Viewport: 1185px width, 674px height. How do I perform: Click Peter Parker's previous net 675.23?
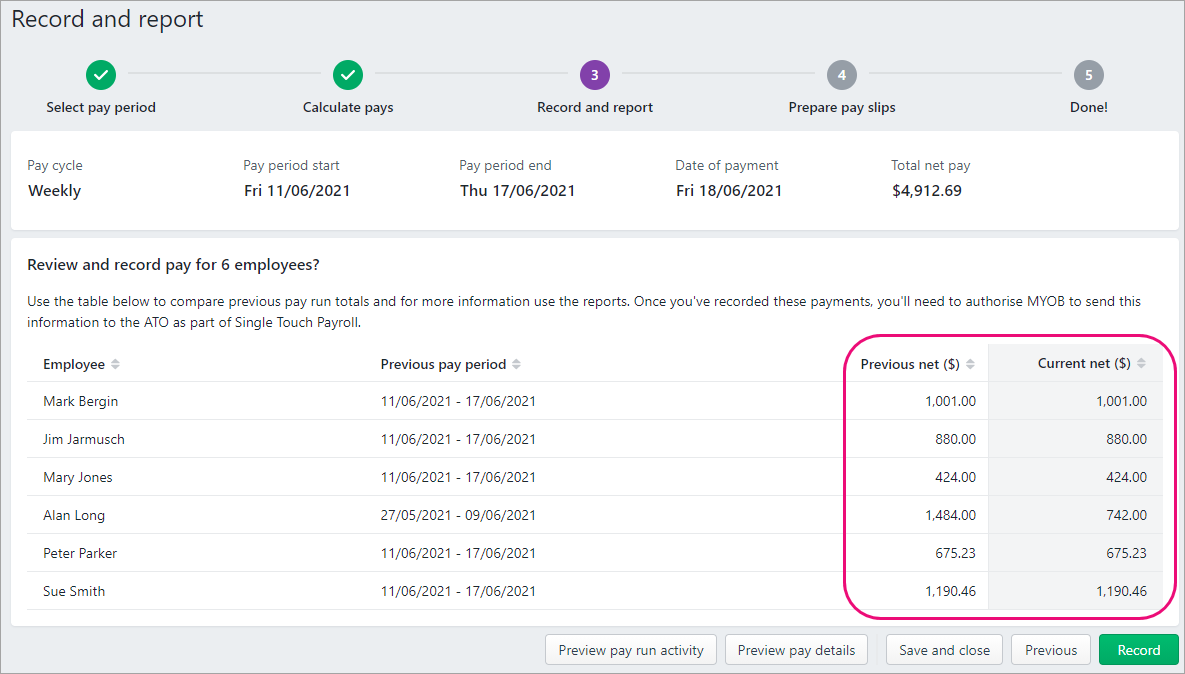[x=955, y=553]
